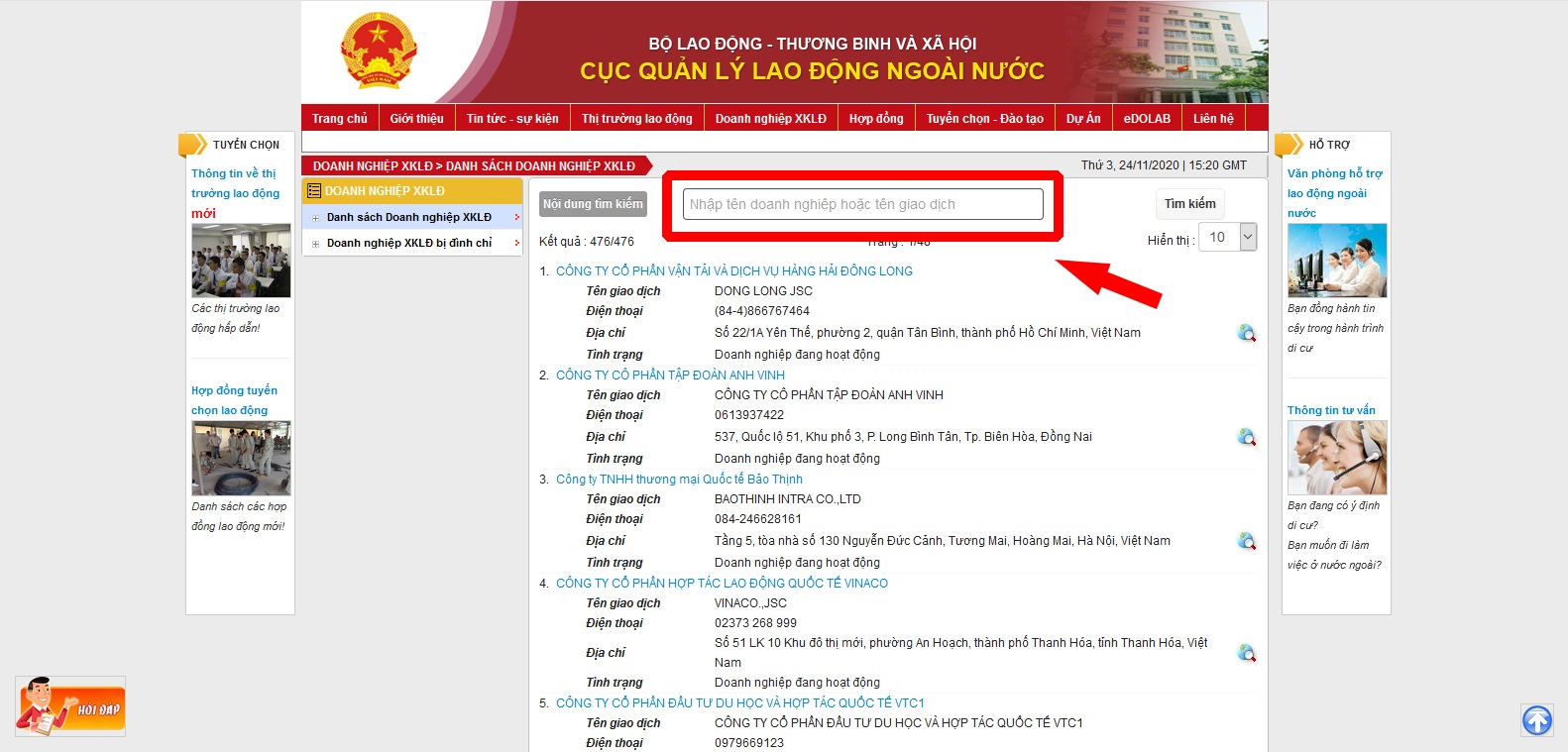The width and height of the screenshot is (1568, 752).
Task: Click the address on Nguyễn Đức Cảnh, Hà Nội
Action: (x=943, y=541)
